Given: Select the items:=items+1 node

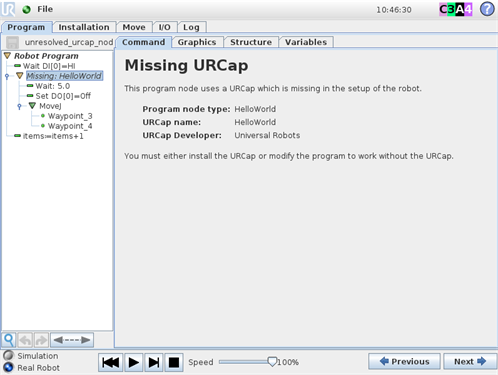Looking at the screenshot, I should tap(53, 136).
